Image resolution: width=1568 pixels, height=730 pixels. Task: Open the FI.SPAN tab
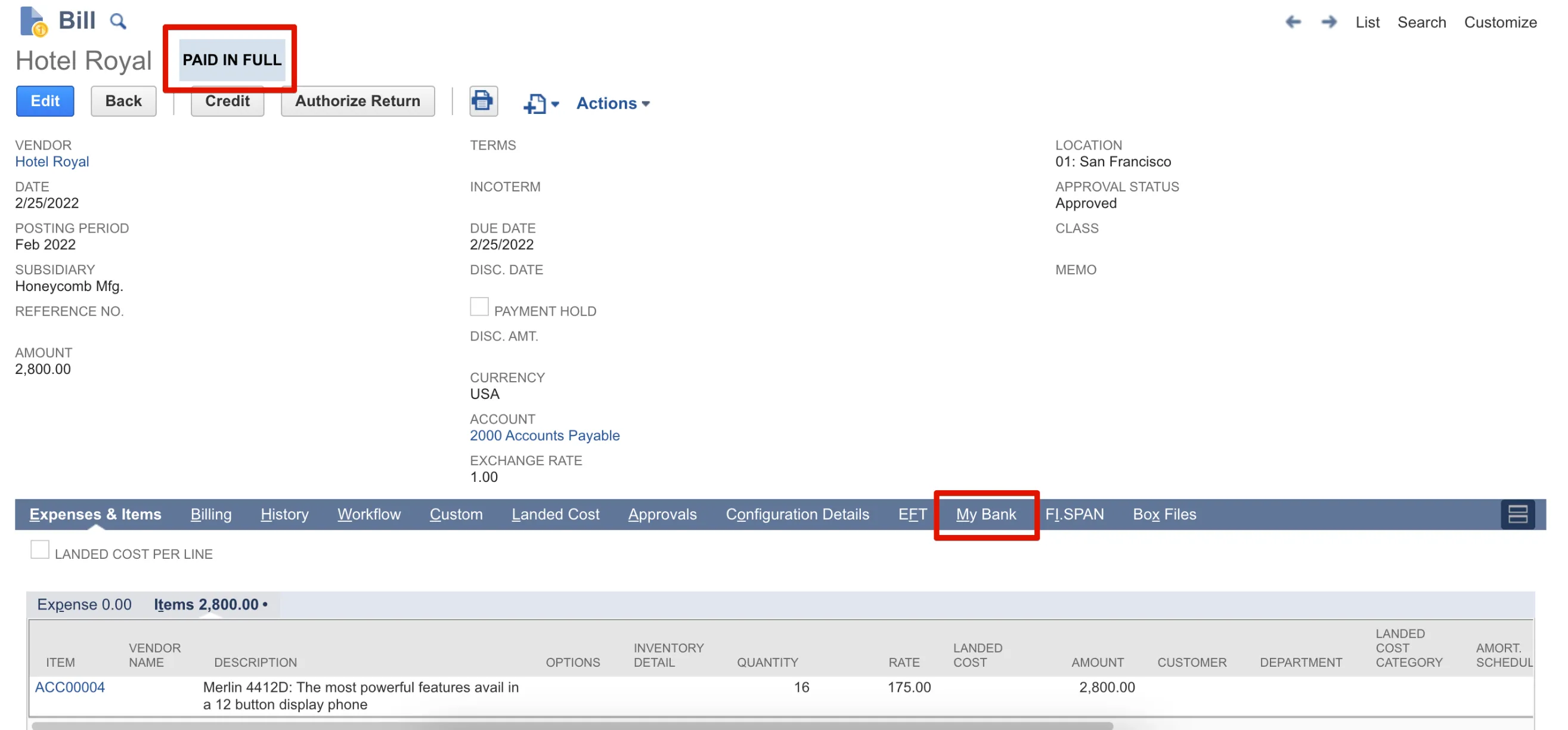point(1074,515)
